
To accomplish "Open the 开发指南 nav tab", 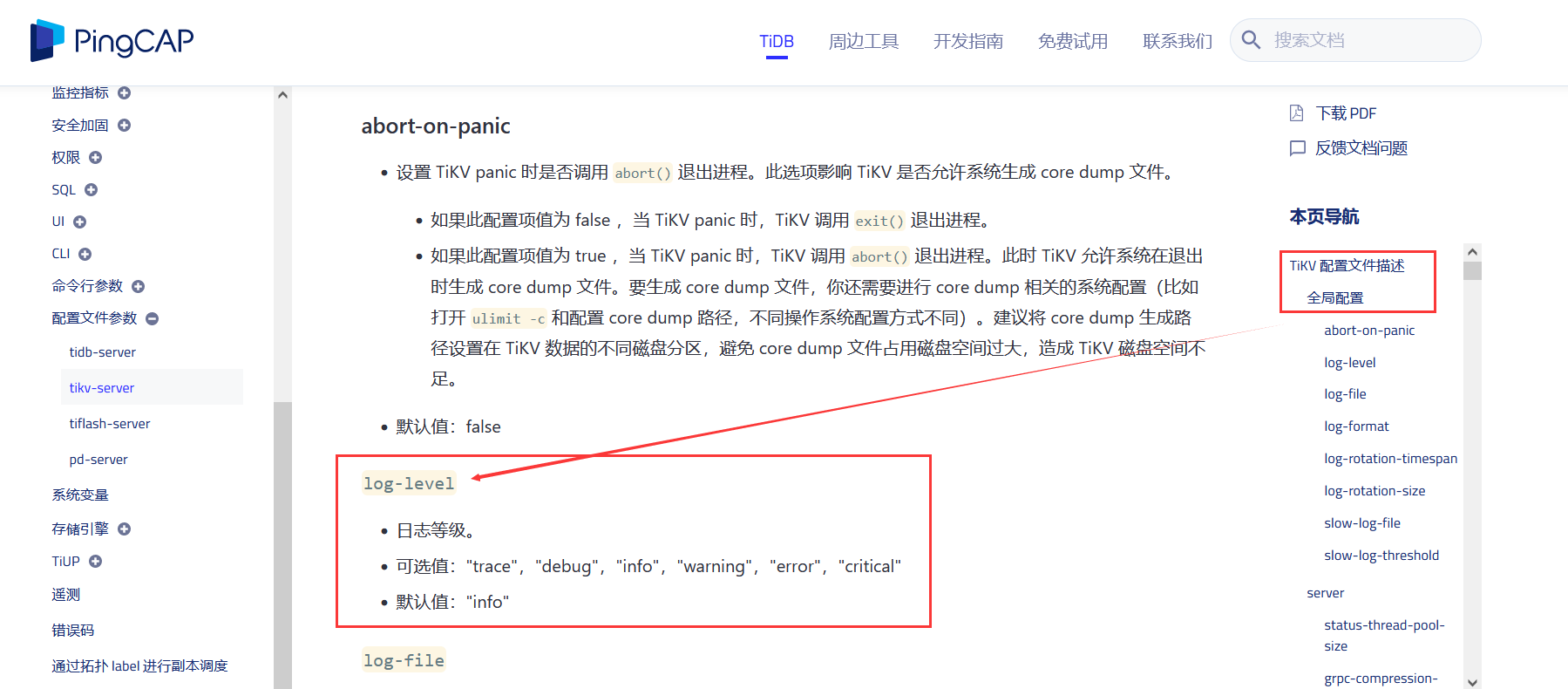I will click(x=967, y=41).
